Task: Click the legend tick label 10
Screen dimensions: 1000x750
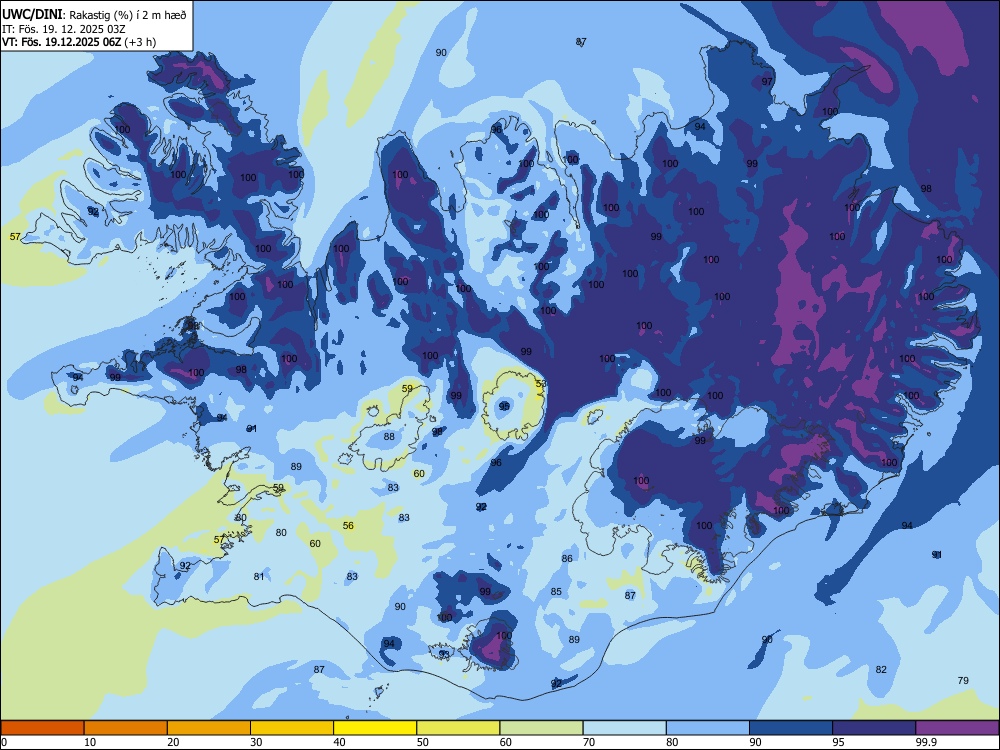Action: point(91,742)
